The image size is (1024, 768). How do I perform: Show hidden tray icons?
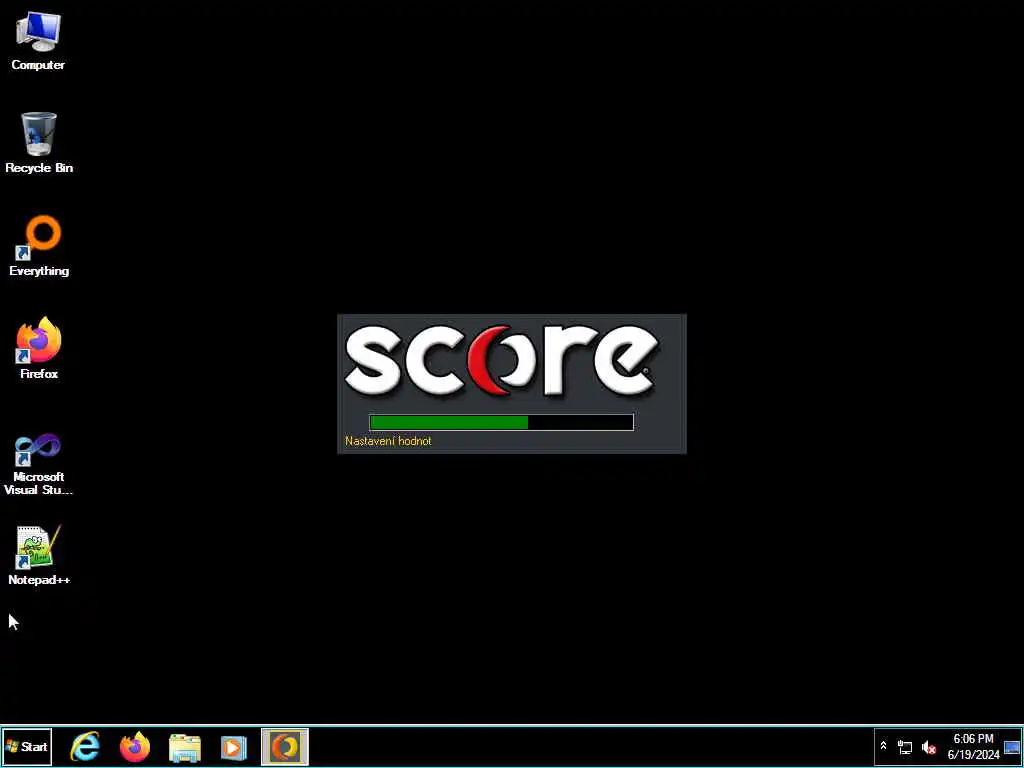click(x=884, y=746)
